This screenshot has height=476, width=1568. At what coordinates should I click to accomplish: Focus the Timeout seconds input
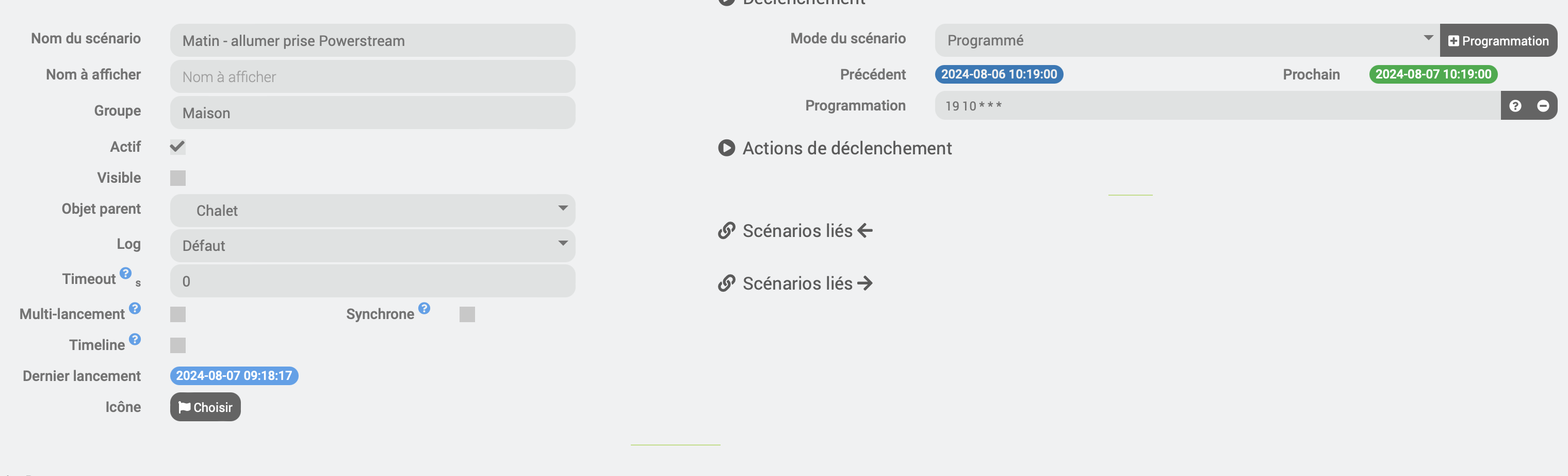[372, 281]
